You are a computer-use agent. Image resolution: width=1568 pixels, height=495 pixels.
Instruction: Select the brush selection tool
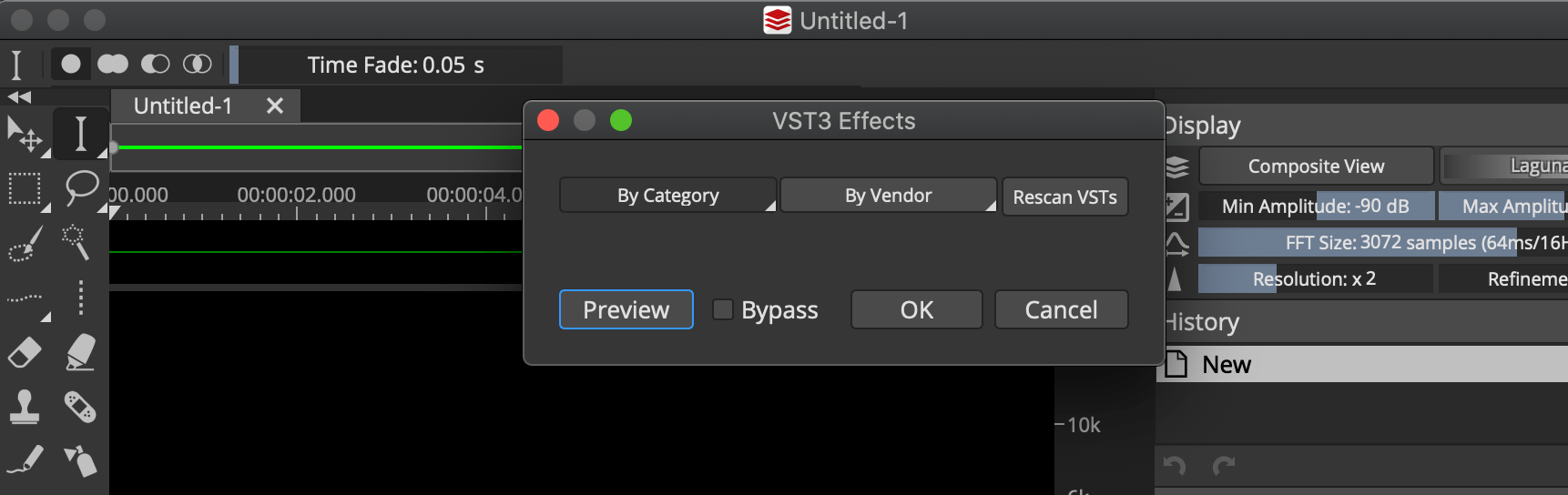pos(25,242)
